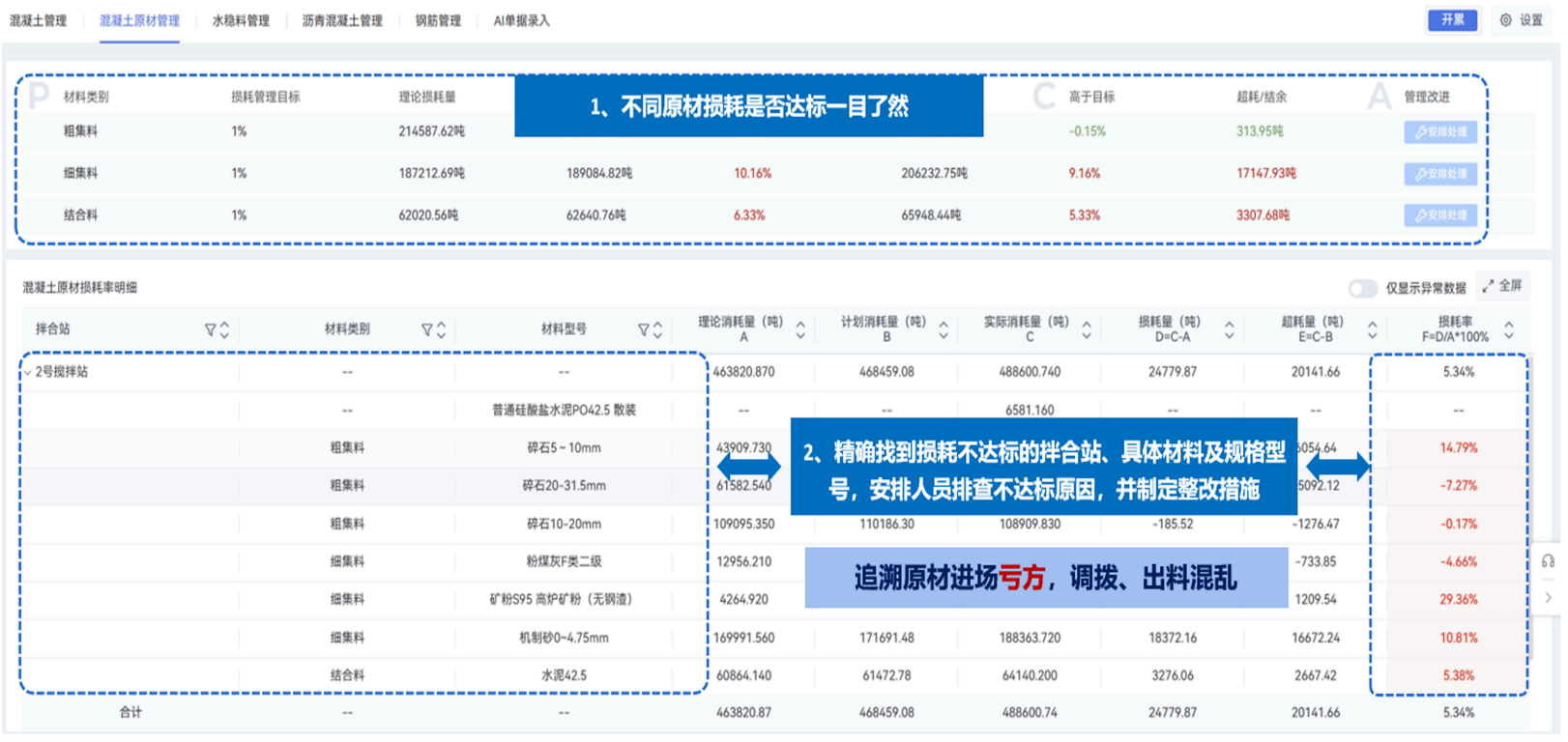Click the blue 开累 button
This screenshot has width=1568, height=742.
coord(1452,20)
